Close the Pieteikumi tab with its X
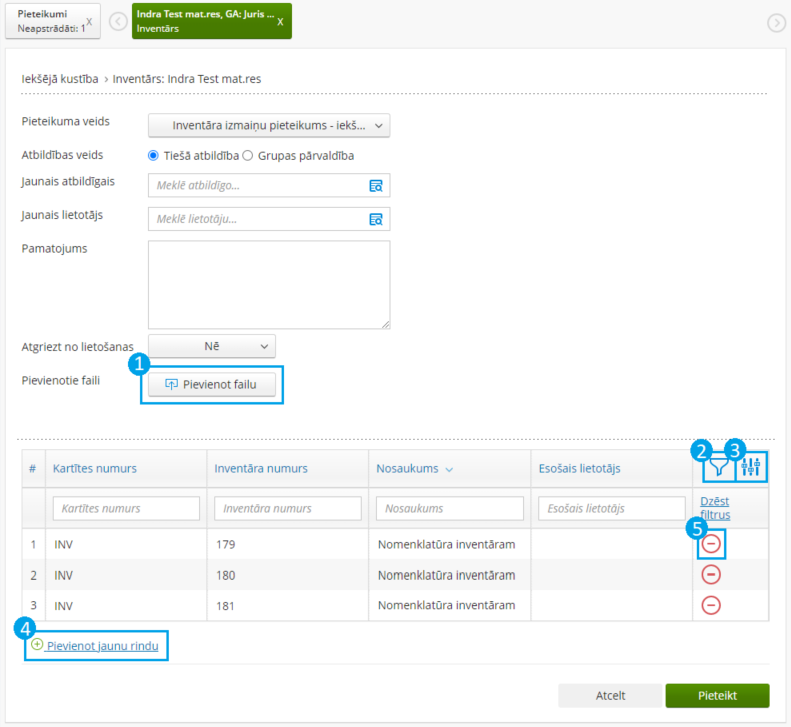Viewport: 791px width, 727px height. click(x=89, y=22)
